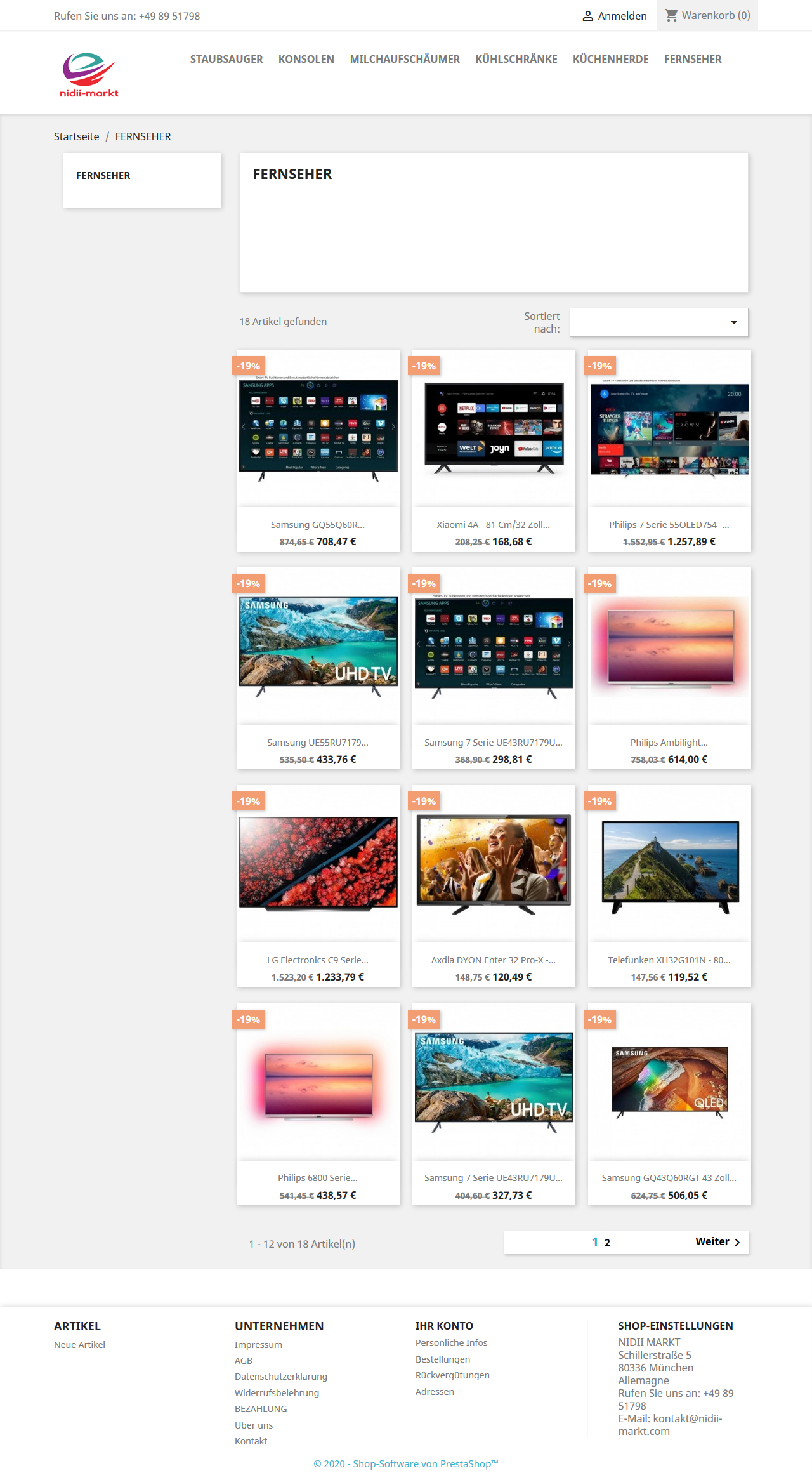Click current page 1 in pagination
This screenshot has height=1480, width=812.
tap(595, 1242)
